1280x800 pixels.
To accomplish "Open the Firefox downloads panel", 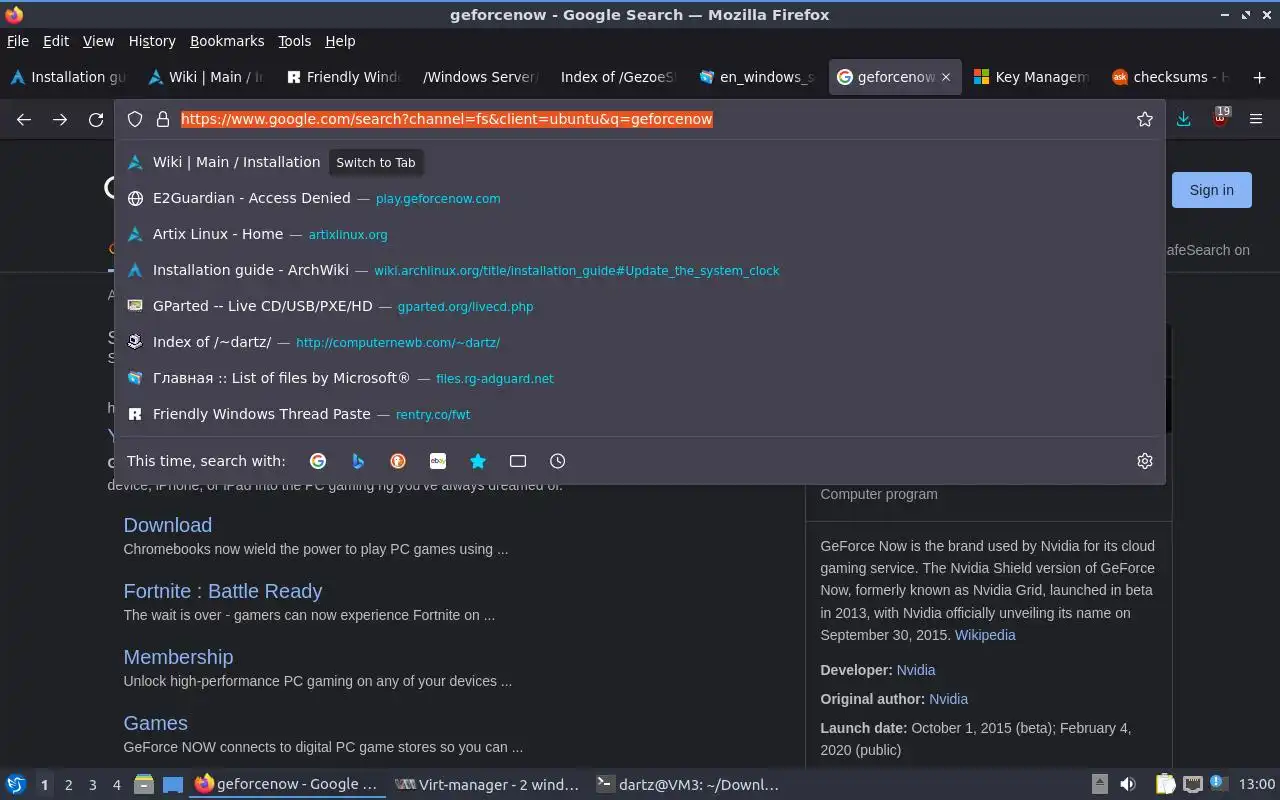I will (1184, 119).
